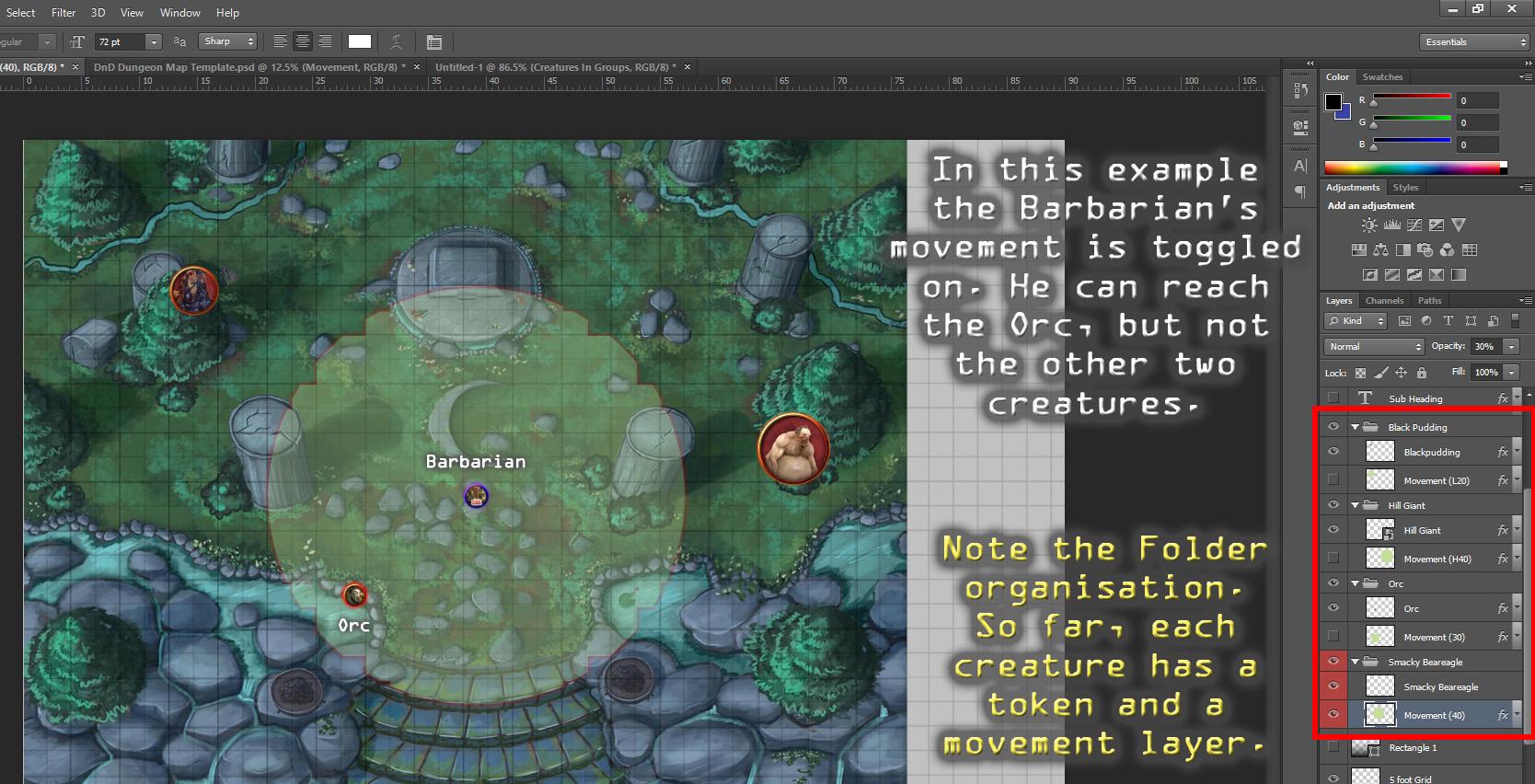The image size is (1535, 784).
Task: Add an Invert adjustment
Action: coord(1370,274)
